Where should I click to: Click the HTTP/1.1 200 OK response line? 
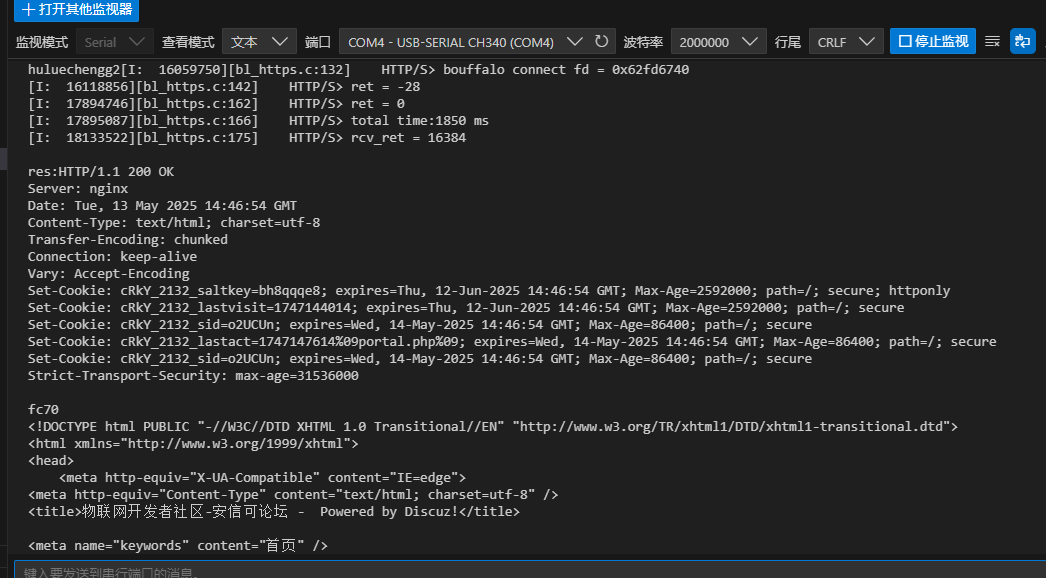tap(101, 172)
